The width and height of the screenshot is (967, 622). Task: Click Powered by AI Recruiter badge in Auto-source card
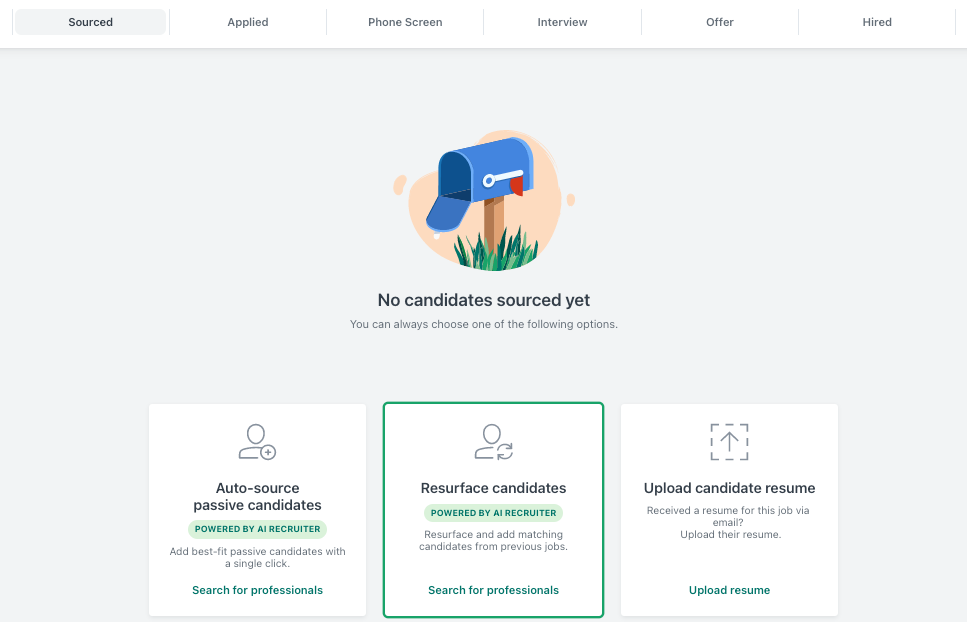pyautogui.click(x=257, y=529)
